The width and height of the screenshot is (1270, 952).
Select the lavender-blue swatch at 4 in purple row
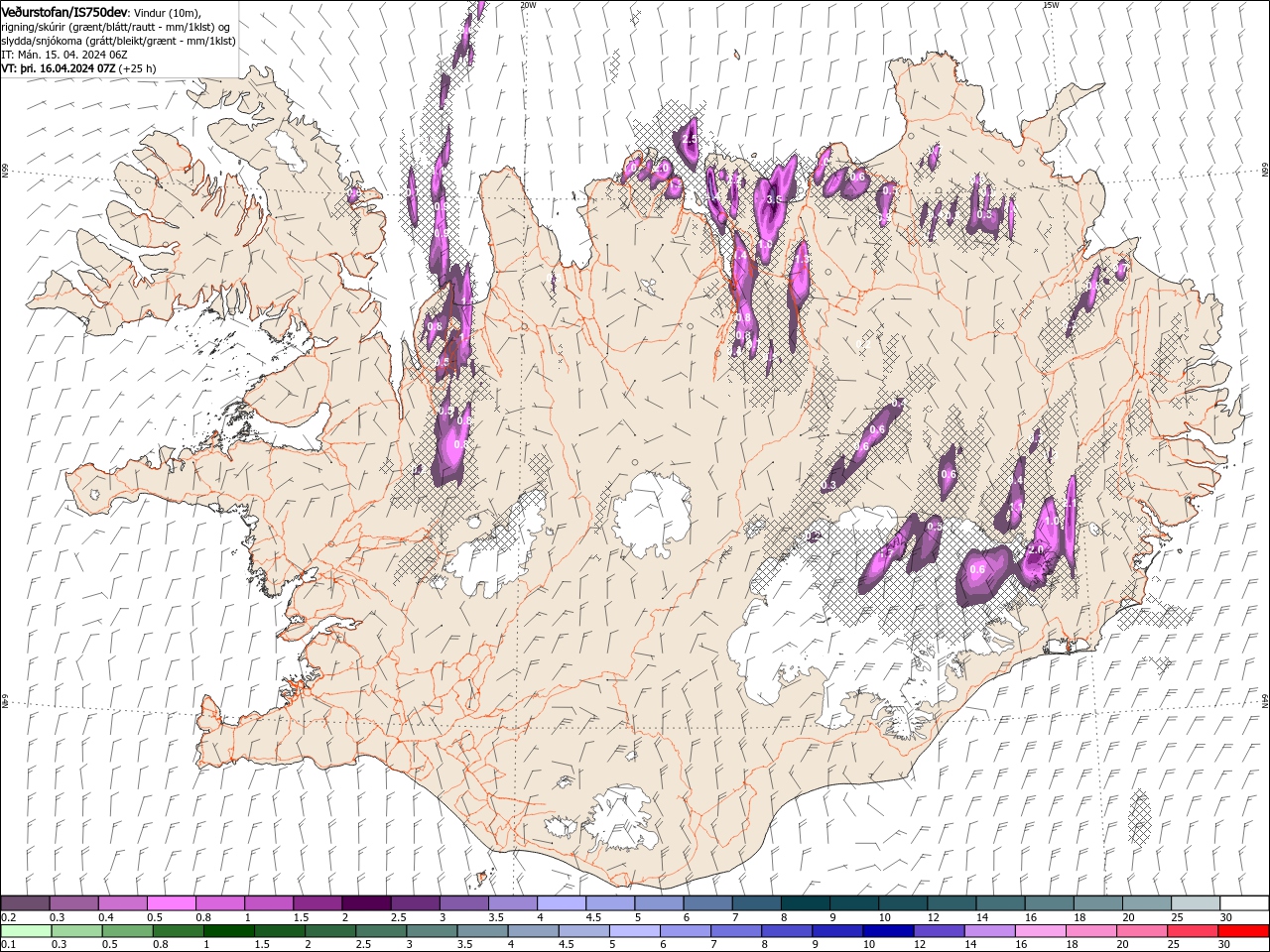coord(562,903)
